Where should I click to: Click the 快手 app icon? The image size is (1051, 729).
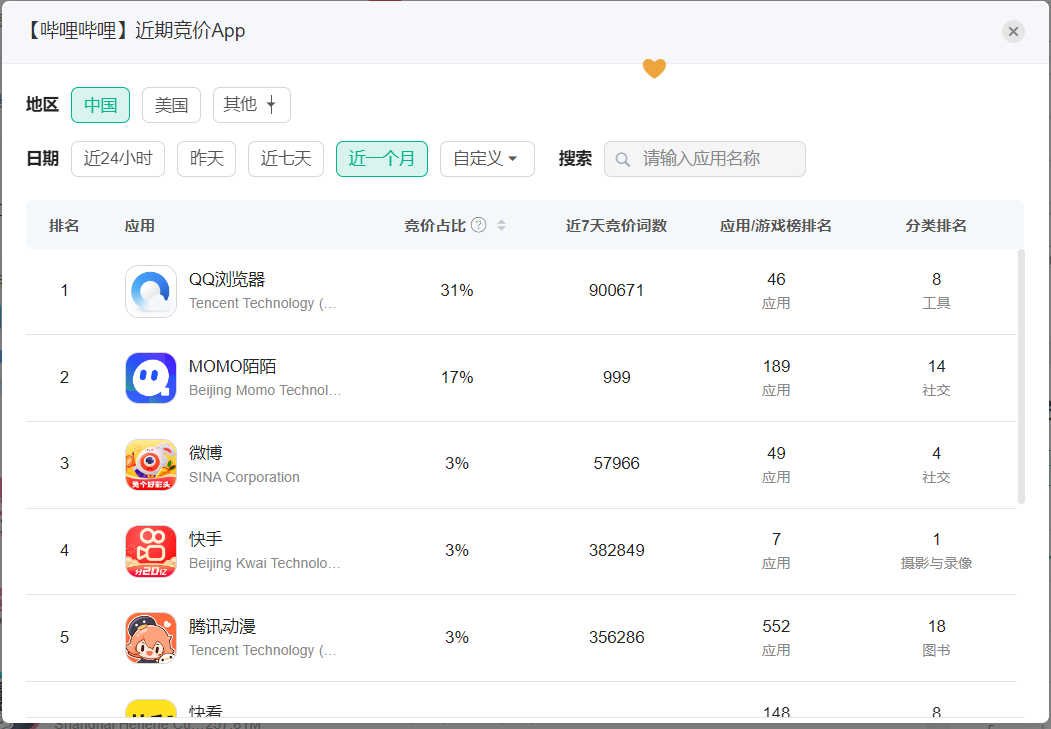tap(151, 551)
